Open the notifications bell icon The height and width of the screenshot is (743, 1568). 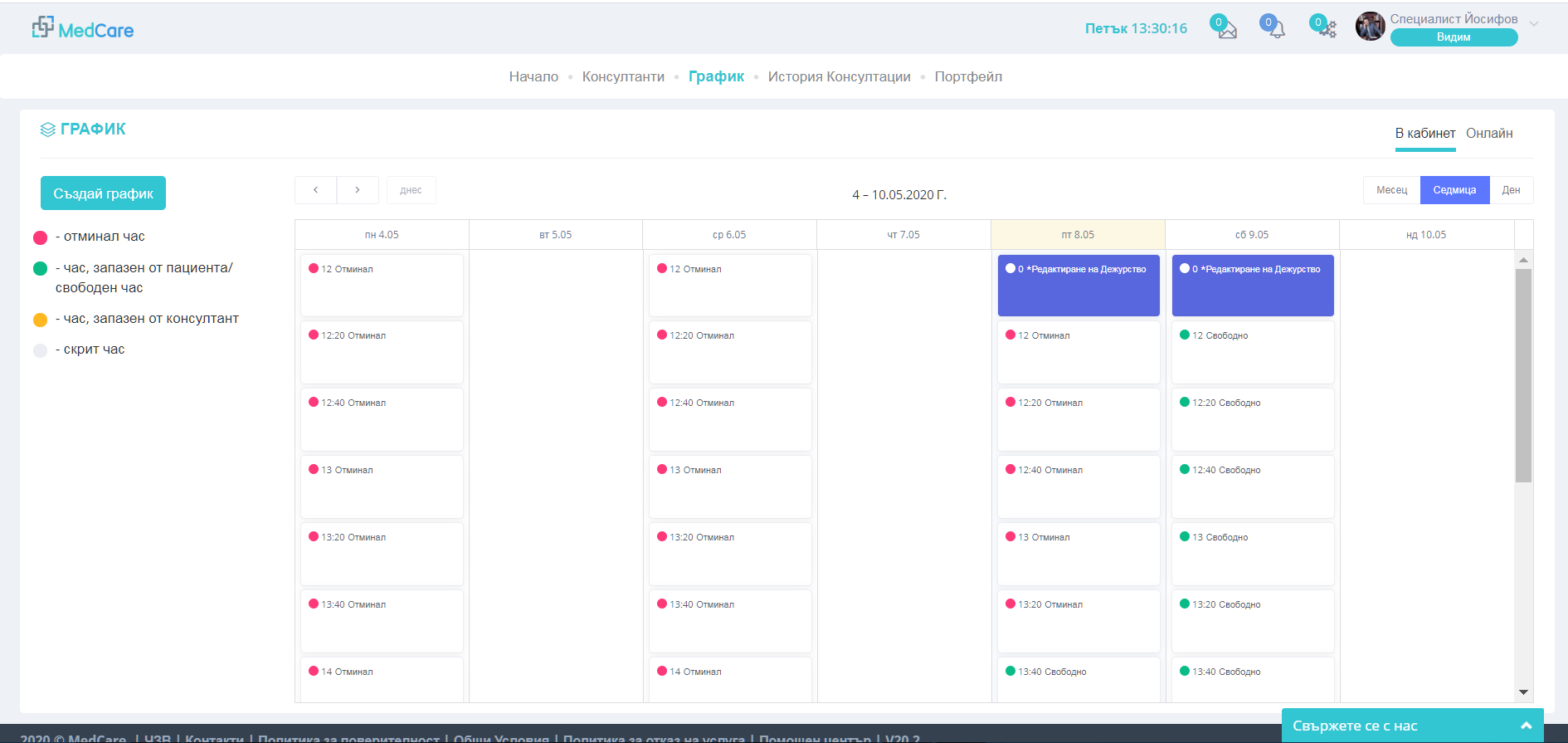(x=1276, y=30)
